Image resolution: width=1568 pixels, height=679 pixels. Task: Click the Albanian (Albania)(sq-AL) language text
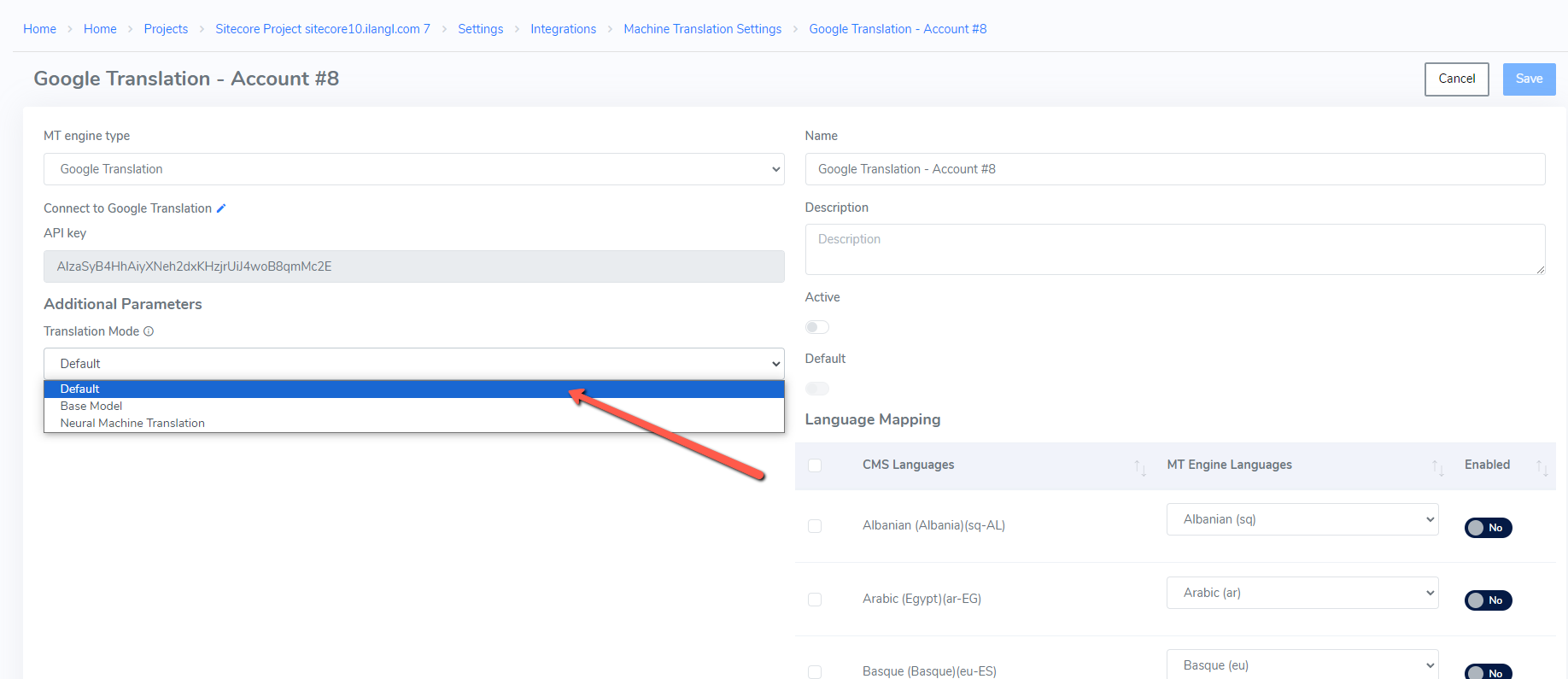click(933, 525)
